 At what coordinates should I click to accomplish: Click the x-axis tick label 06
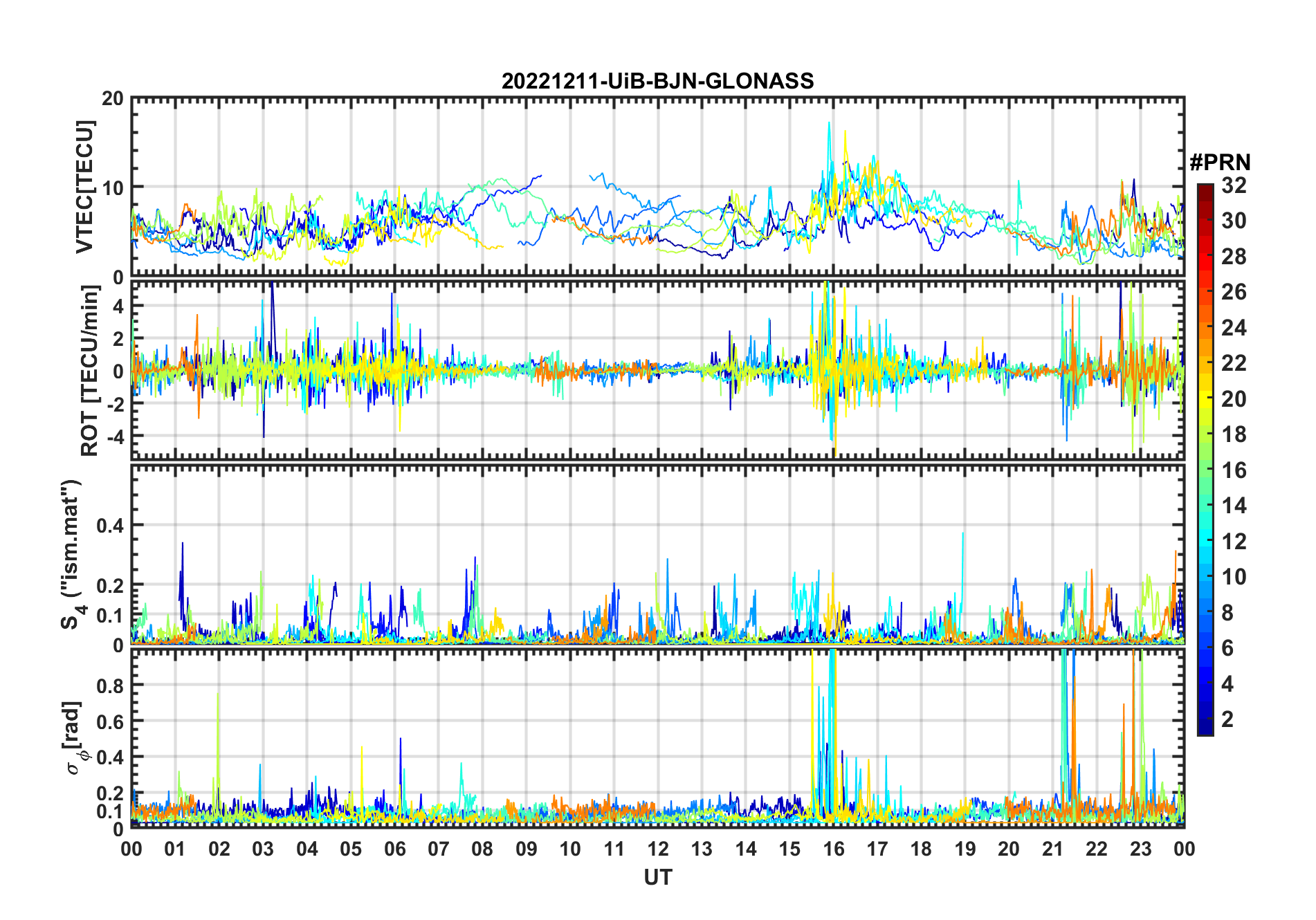click(x=394, y=849)
